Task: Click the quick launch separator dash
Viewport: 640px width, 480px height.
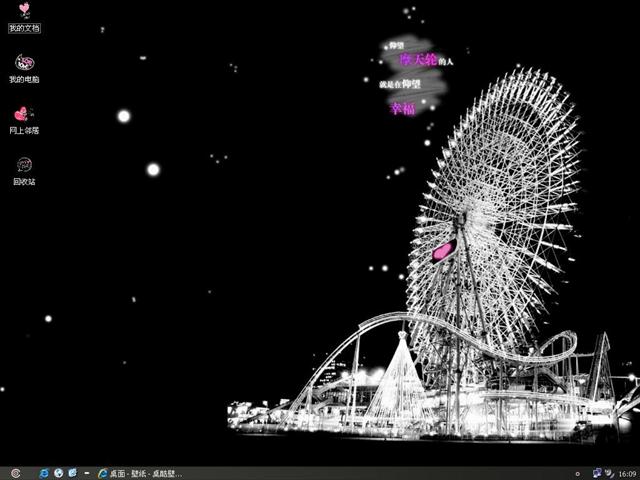Action: point(87,472)
